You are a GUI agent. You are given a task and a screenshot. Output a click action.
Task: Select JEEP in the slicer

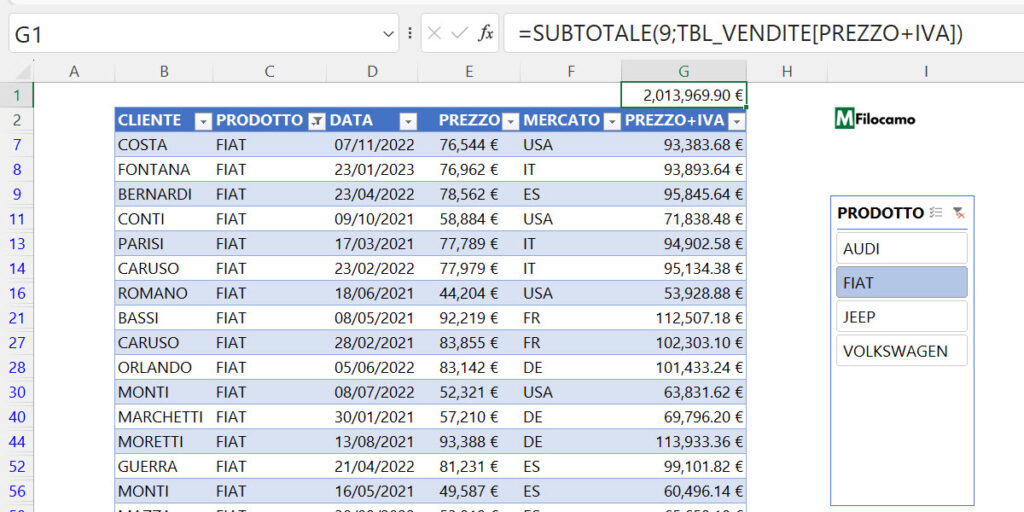click(x=901, y=317)
